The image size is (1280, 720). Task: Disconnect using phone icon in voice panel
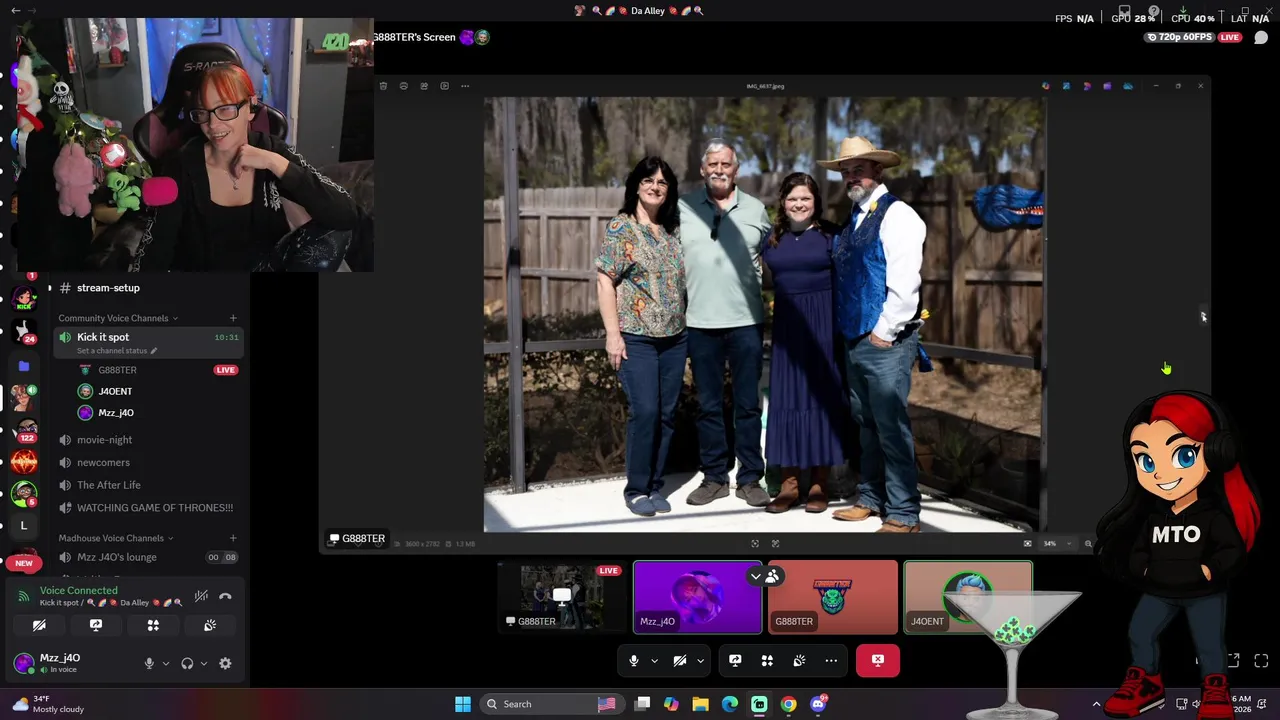pos(226,596)
